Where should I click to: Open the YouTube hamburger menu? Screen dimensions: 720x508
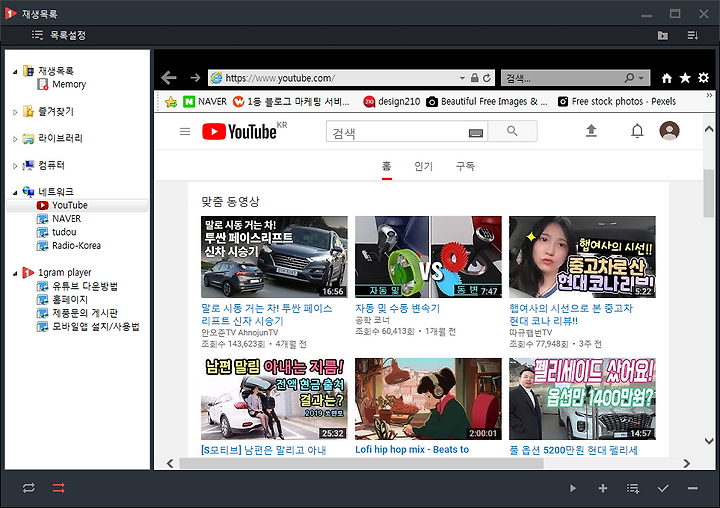185,132
